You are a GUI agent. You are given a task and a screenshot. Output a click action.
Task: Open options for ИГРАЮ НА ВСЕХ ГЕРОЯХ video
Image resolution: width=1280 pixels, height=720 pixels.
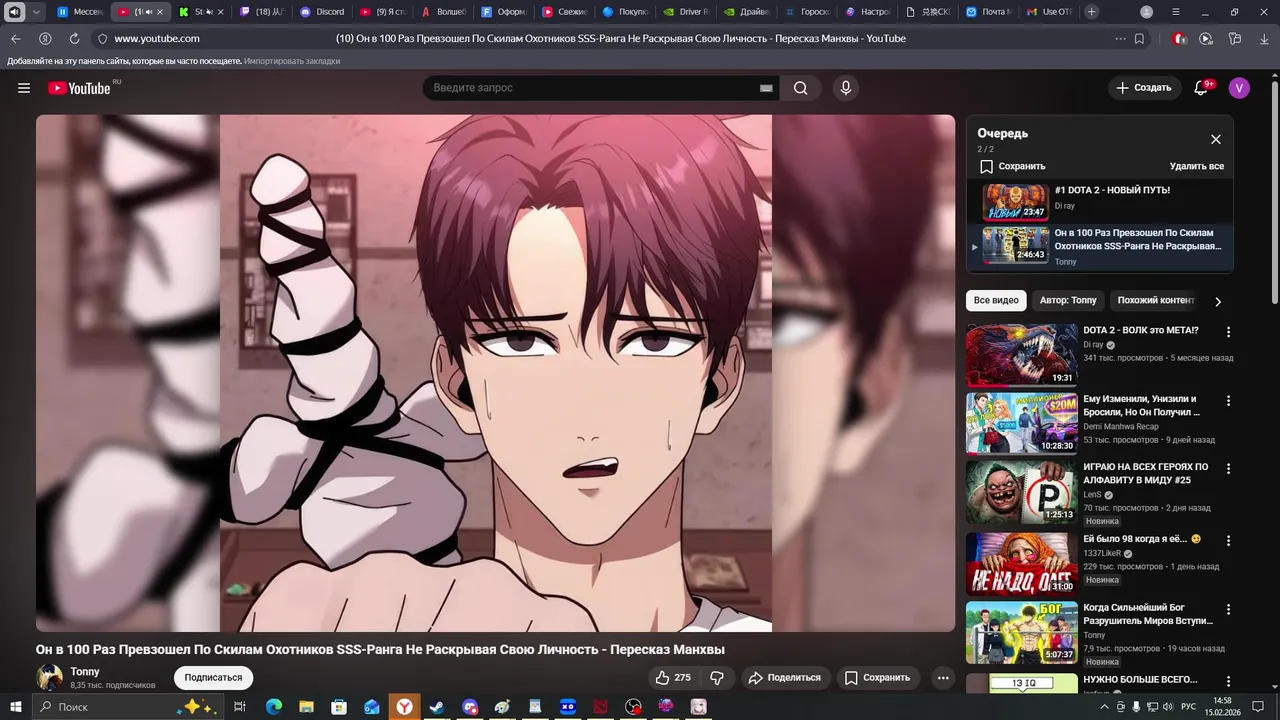tap(1229, 469)
